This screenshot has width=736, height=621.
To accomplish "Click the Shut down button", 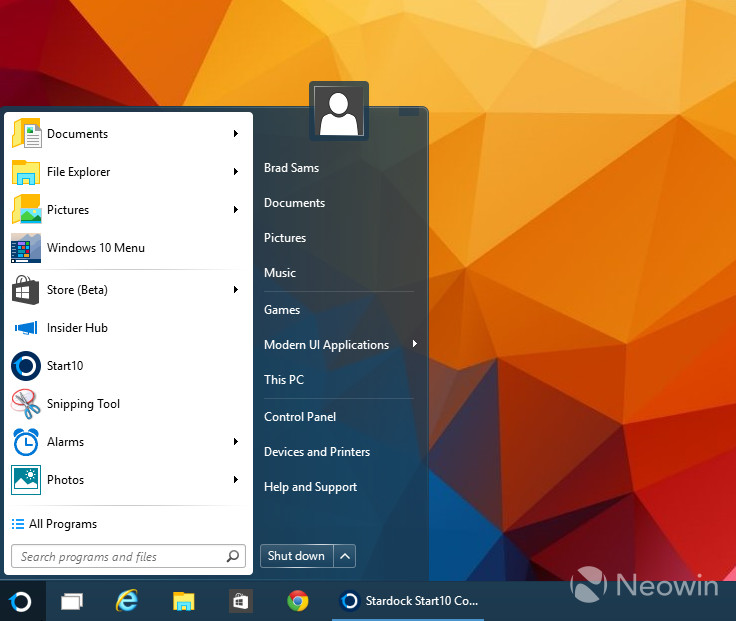I will tap(297, 556).
